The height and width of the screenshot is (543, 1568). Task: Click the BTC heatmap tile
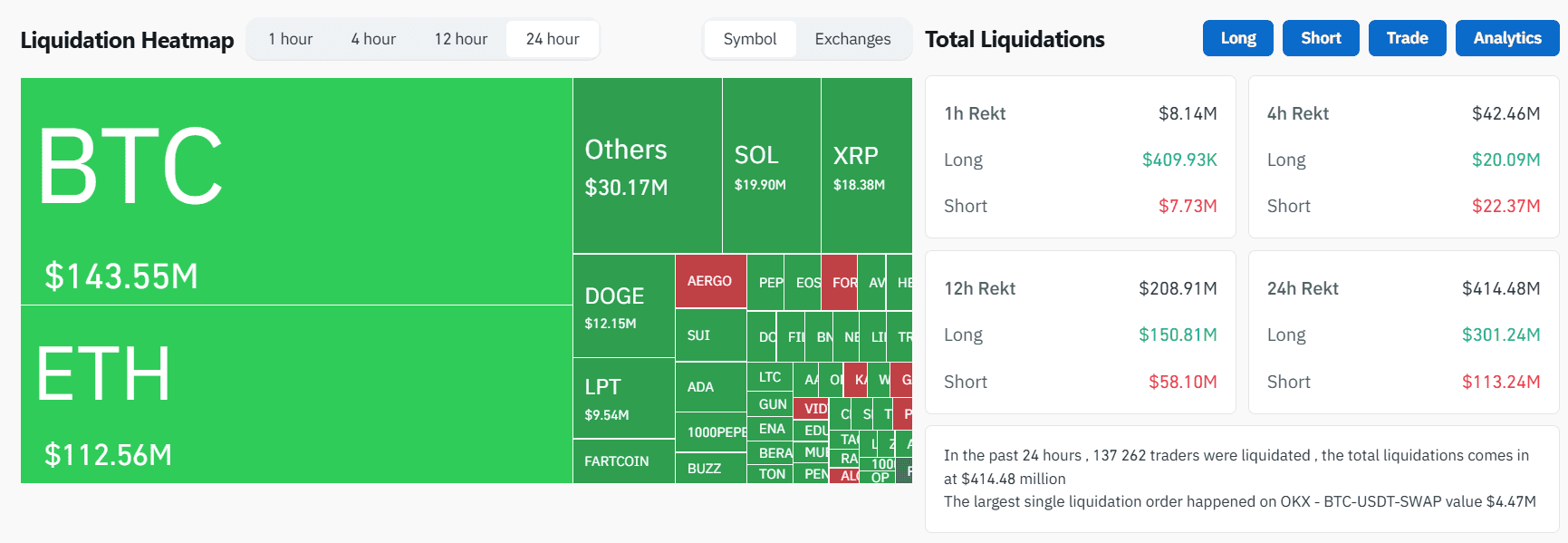pos(296,191)
